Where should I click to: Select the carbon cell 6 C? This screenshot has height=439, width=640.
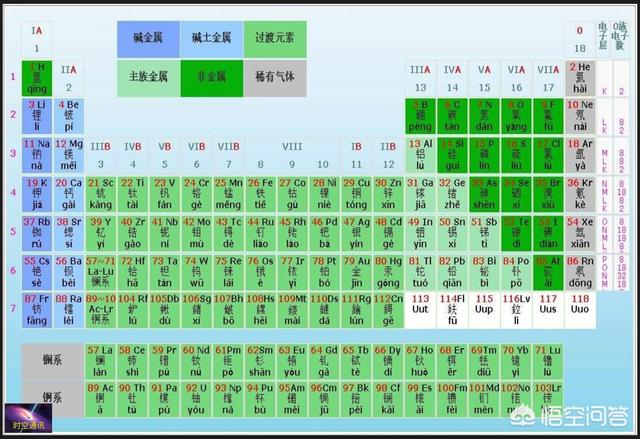(x=453, y=115)
